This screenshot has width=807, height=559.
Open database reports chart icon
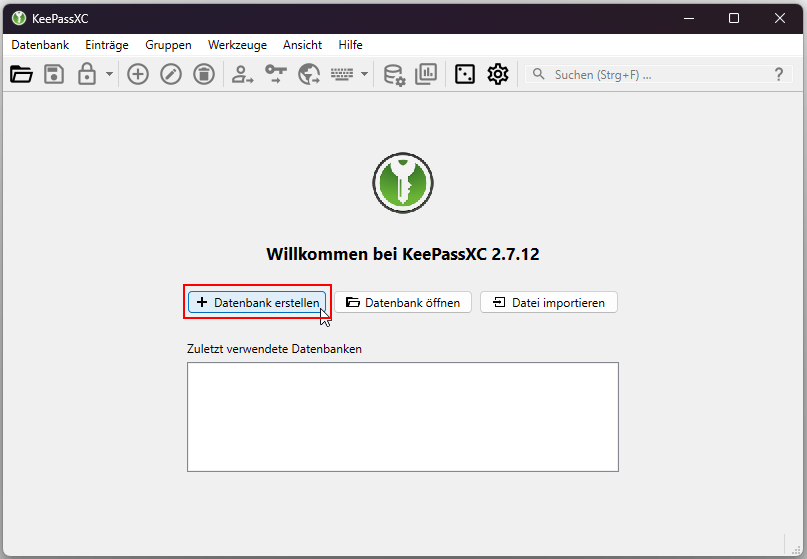tap(426, 75)
